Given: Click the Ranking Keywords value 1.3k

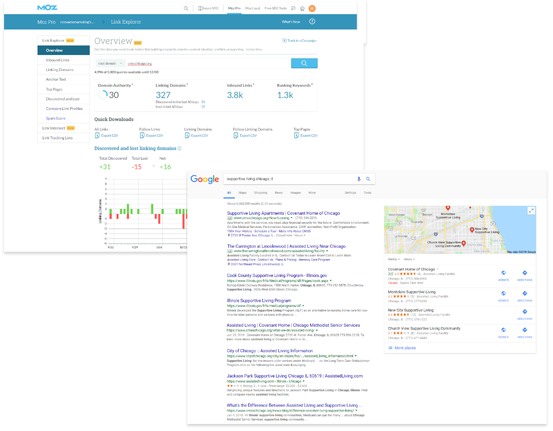Looking at the screenshot, I should point(285,95).
